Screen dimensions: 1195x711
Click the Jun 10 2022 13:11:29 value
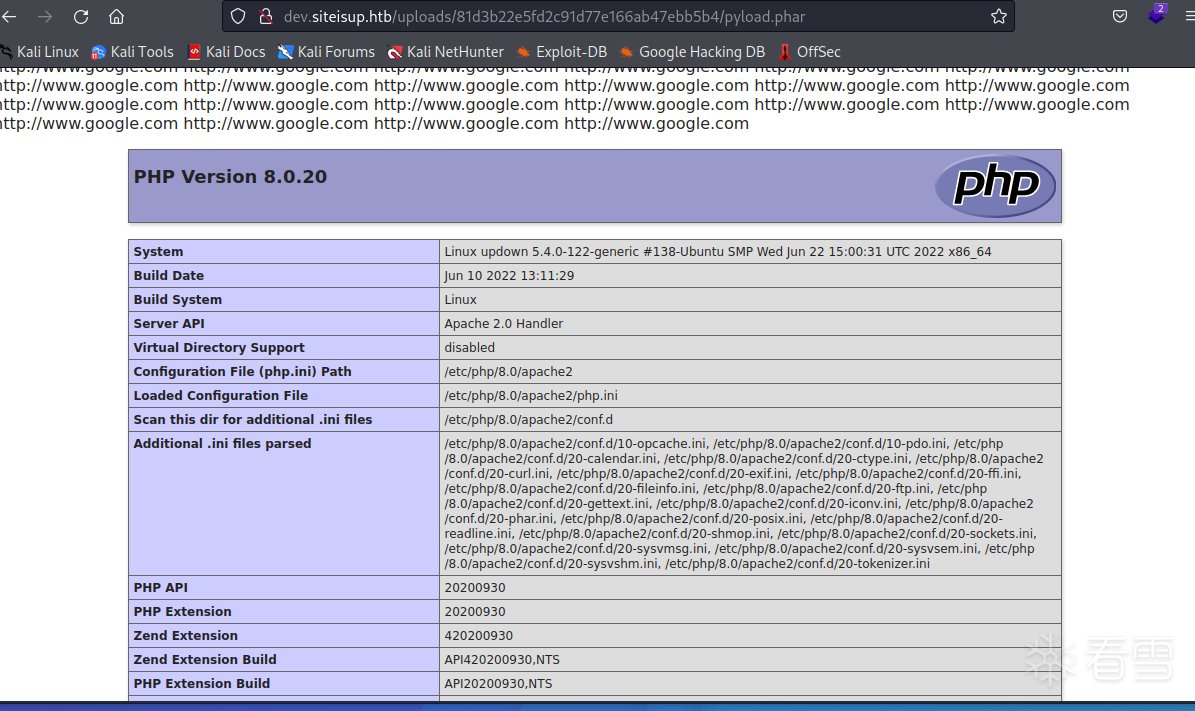click(x=509, y=275)
